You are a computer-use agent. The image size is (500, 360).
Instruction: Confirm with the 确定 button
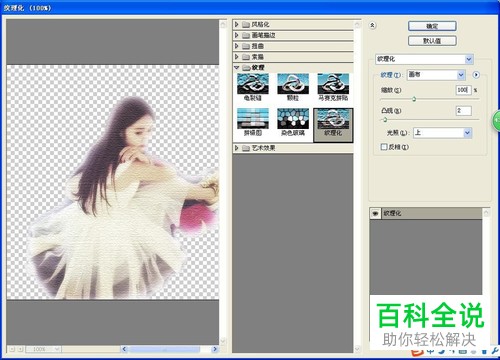(432, 26)
